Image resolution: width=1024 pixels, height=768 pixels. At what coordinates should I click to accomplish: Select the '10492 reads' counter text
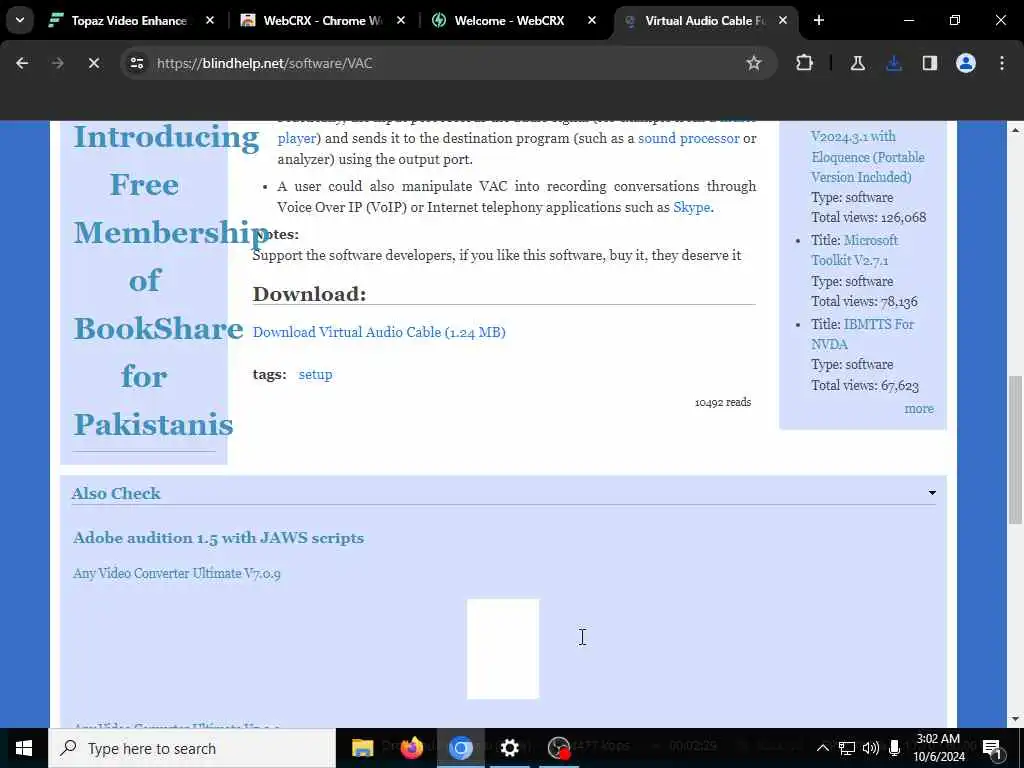tap(723, 402)
